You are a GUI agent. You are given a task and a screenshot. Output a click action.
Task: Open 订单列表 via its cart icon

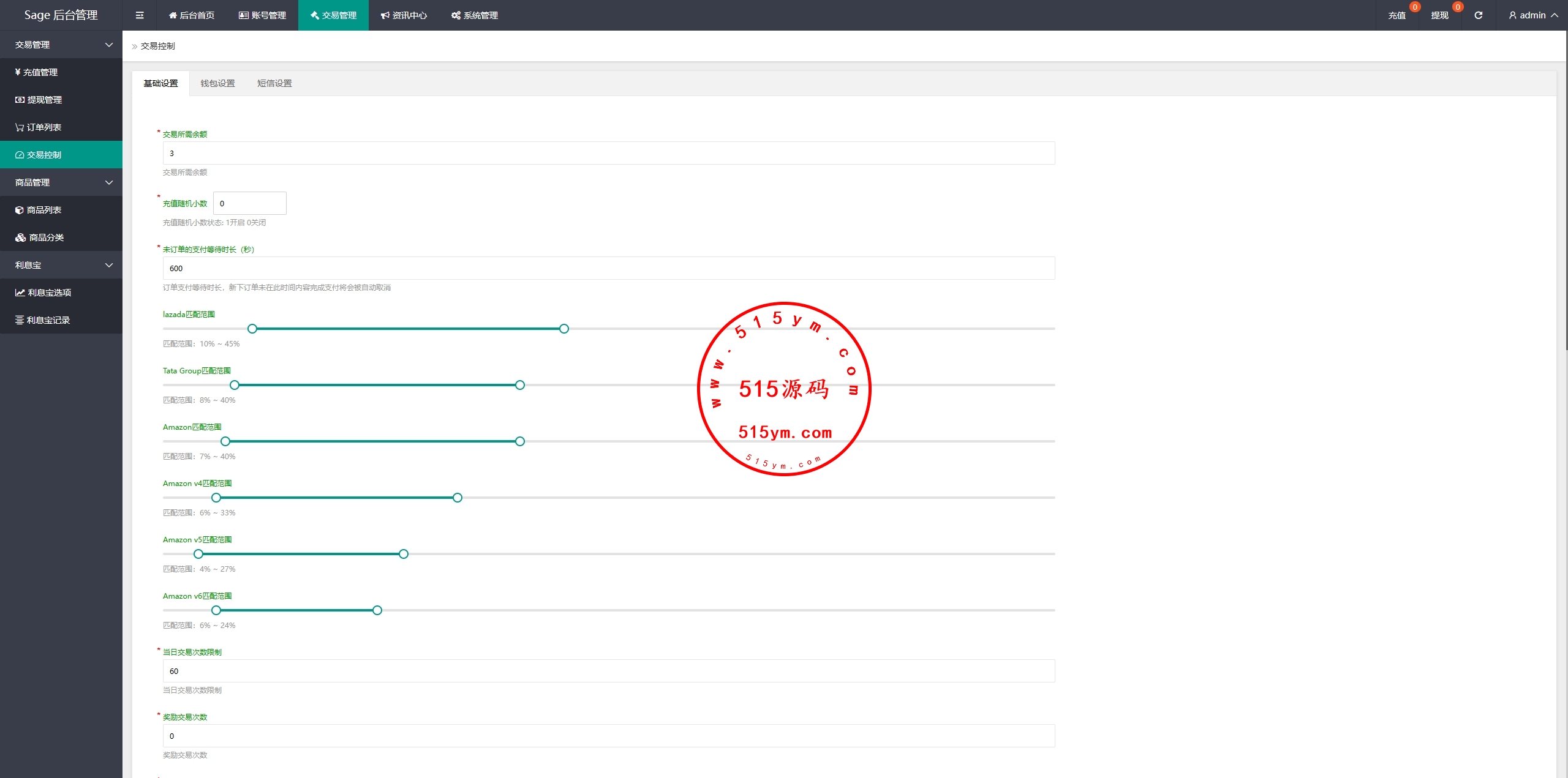20,127
